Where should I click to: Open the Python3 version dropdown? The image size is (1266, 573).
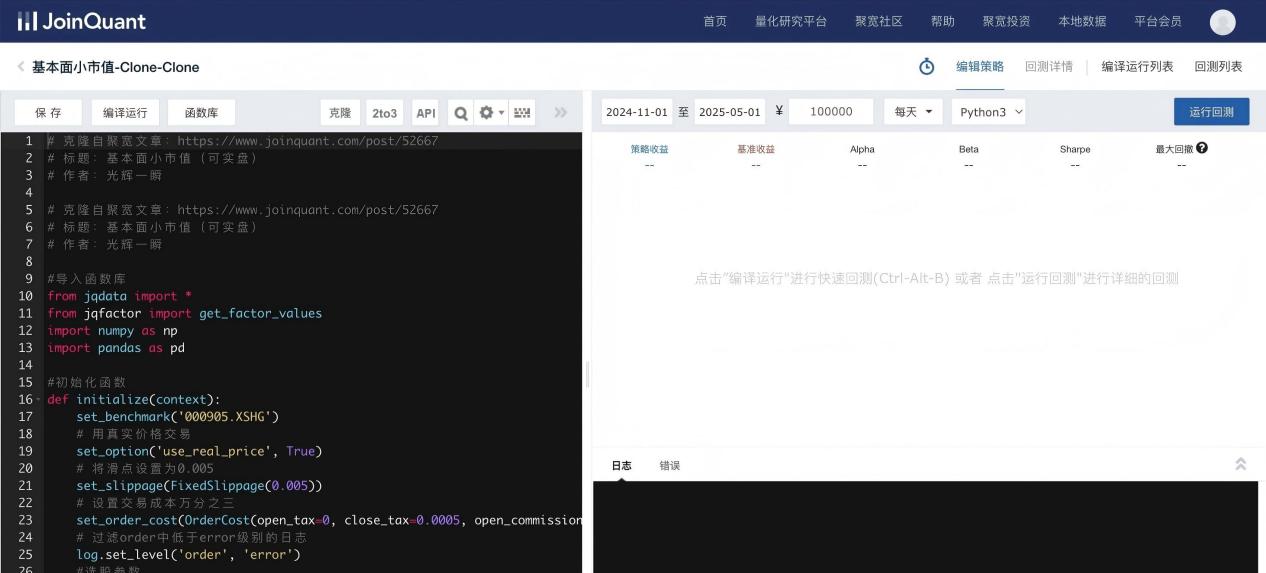click(989, 112)
